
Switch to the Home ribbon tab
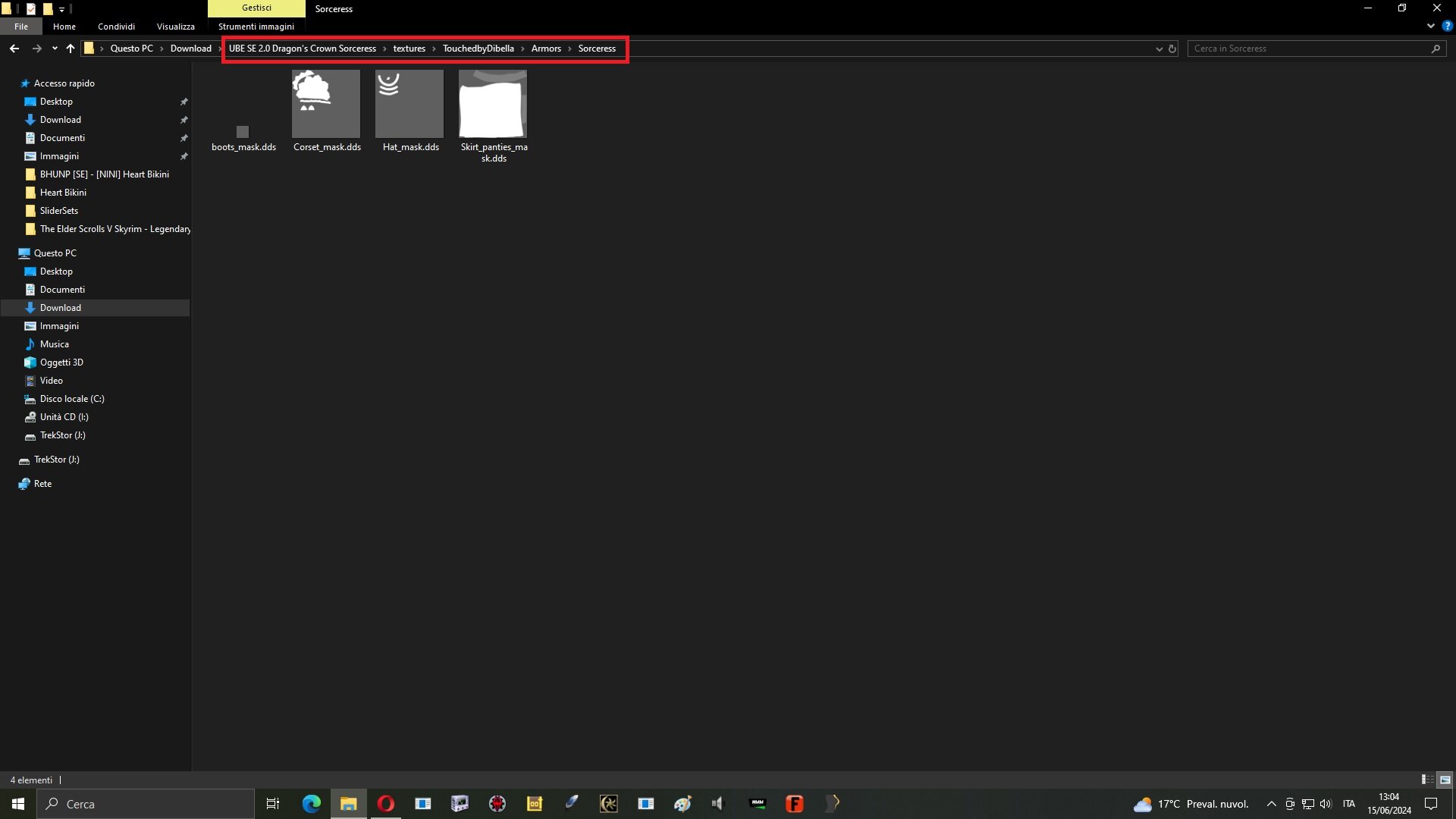pos(64,27)
